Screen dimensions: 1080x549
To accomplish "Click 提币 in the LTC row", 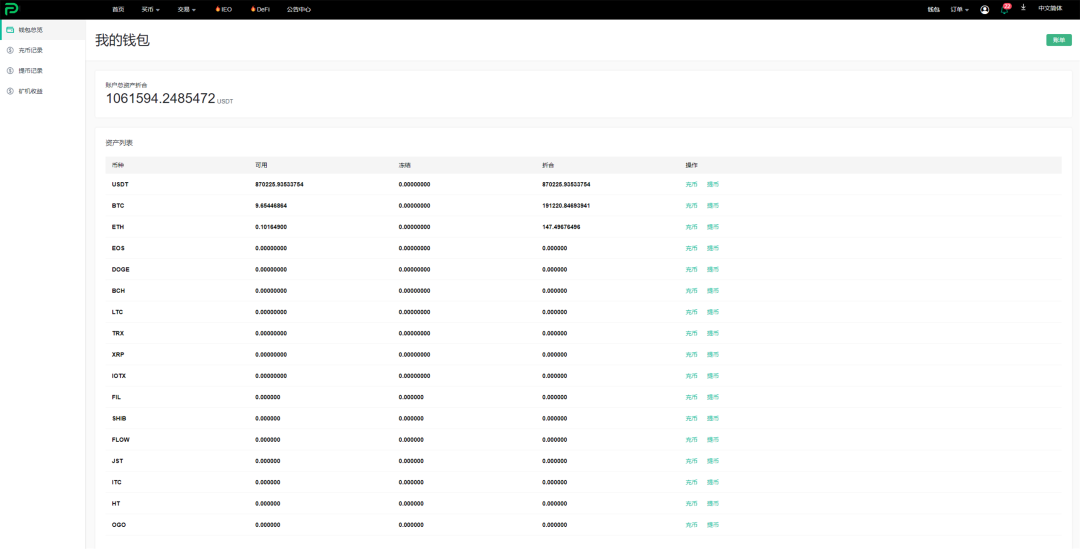I will (713, 312).
